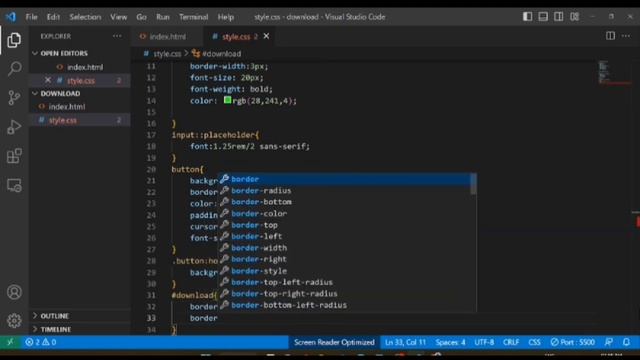Open the Selection menu

click(x=85, y=17)
